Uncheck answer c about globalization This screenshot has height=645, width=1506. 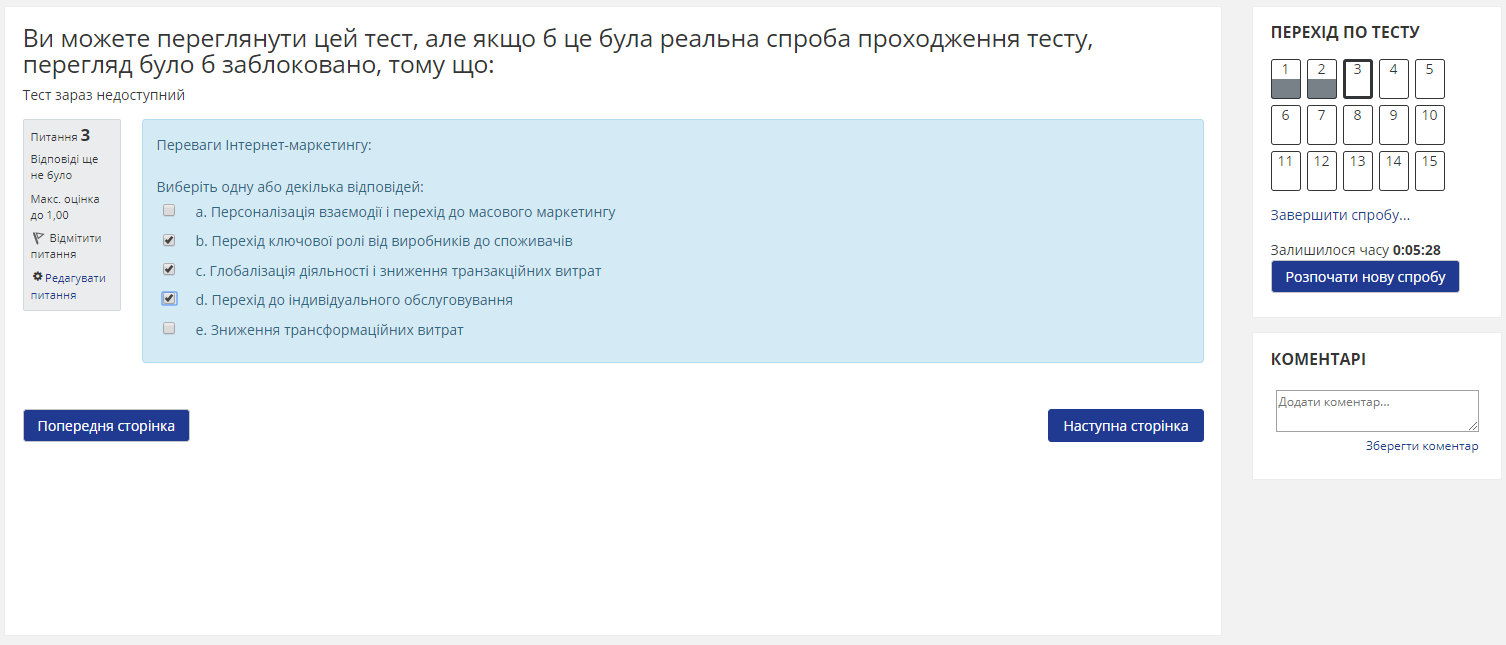(x=169, y=269)
